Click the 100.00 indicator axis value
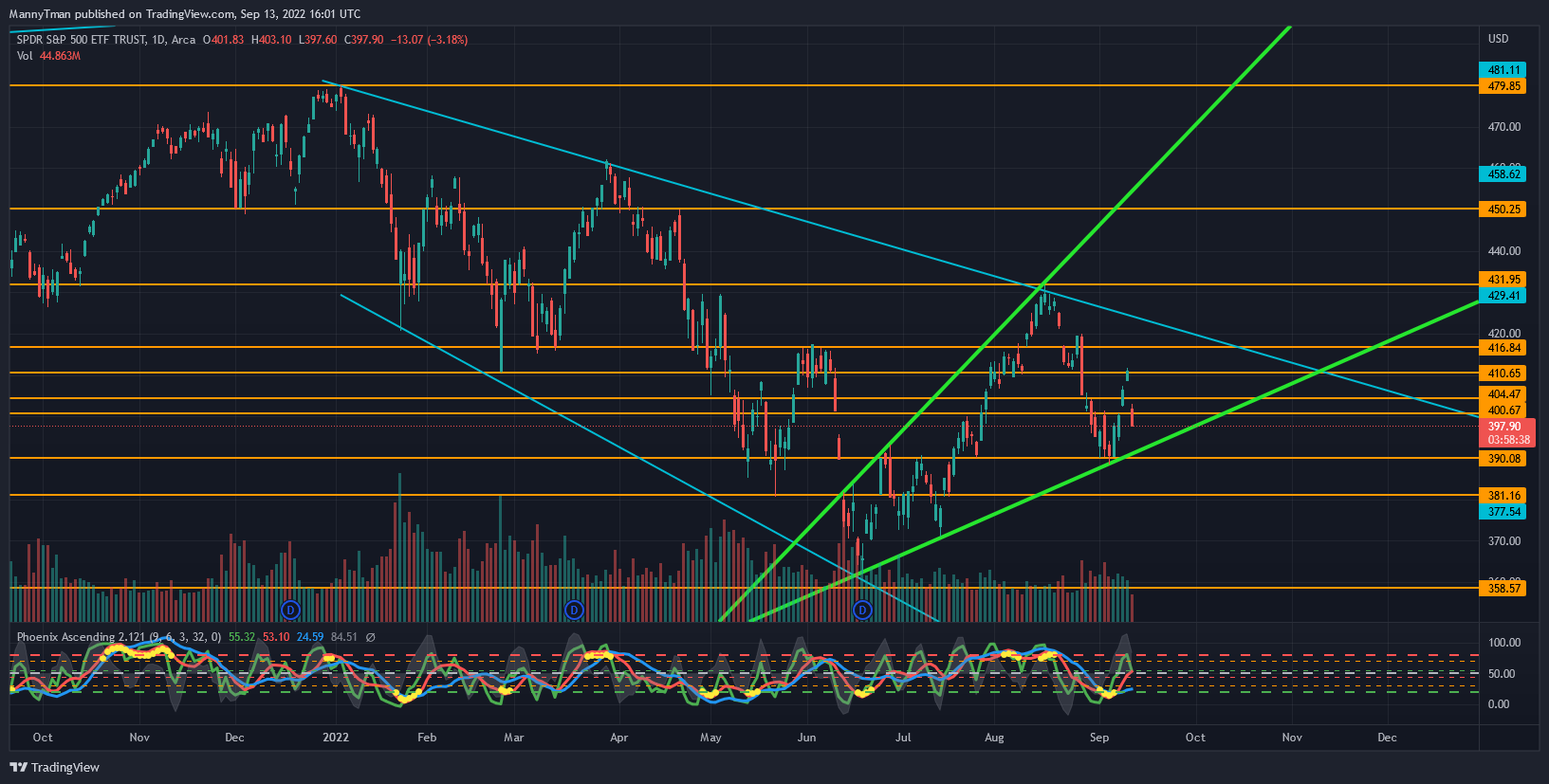1549x784 pixels. pyautogui.click(x=1504, y=643)
